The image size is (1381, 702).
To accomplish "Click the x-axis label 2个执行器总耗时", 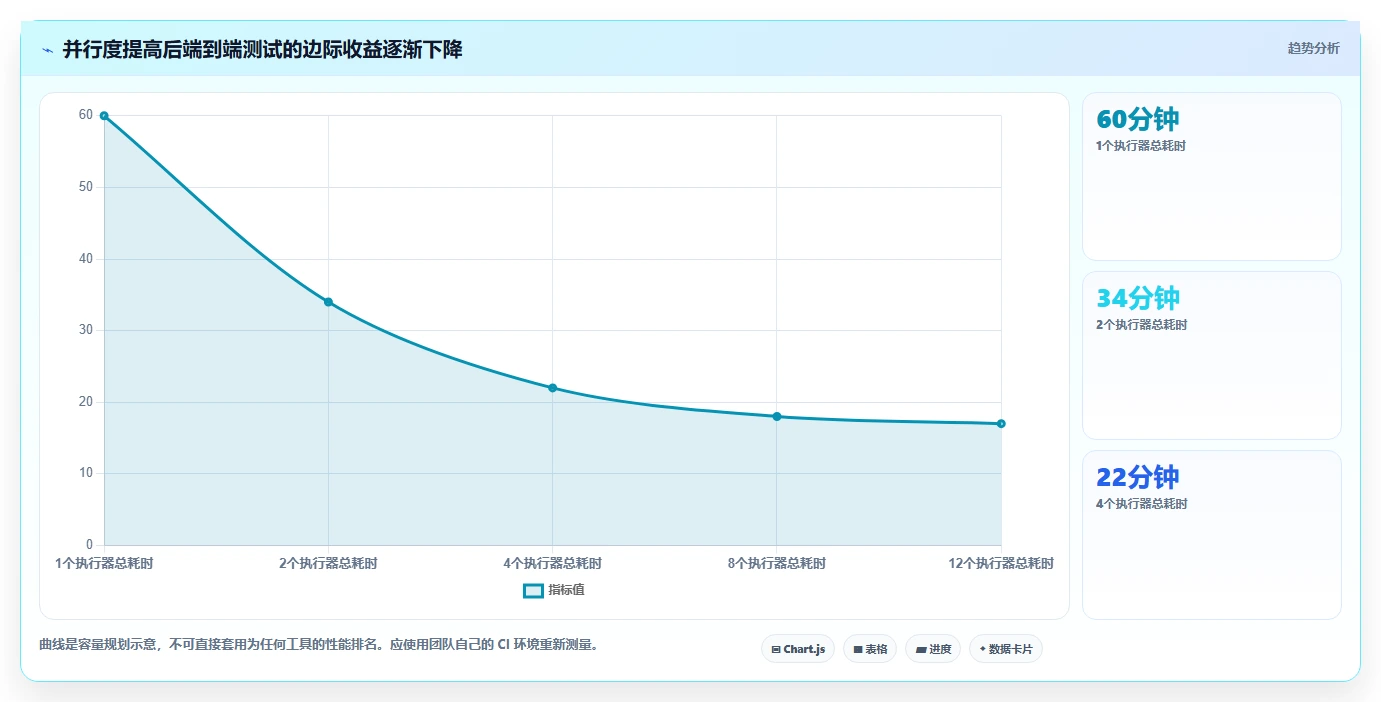I will pos(328,564).
